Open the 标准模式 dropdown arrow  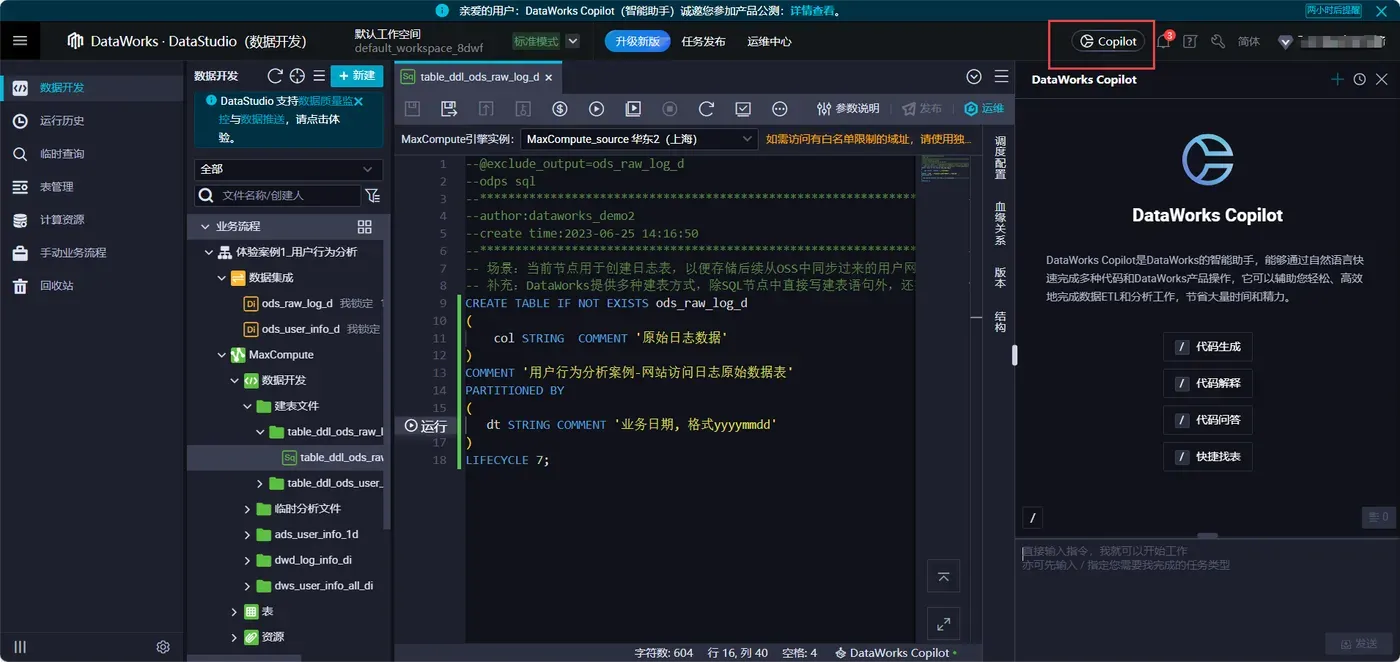pos(572,41)
